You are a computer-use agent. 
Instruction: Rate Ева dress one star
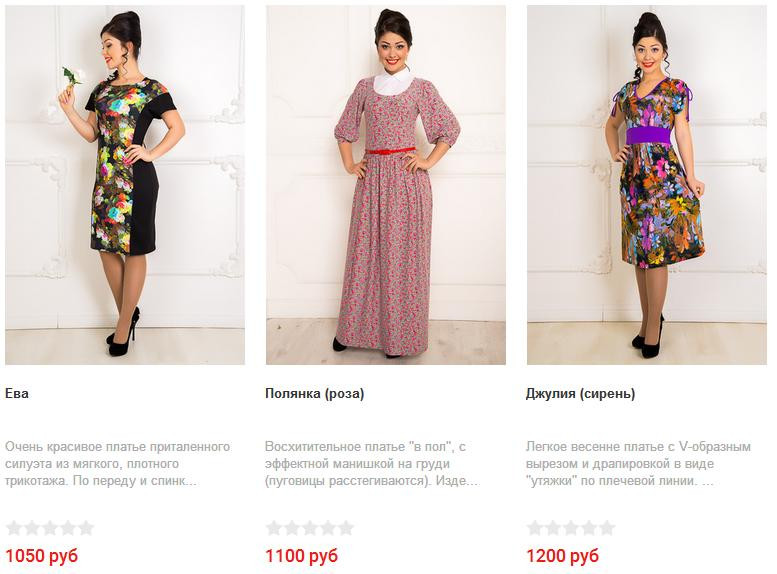pos(14,528)
